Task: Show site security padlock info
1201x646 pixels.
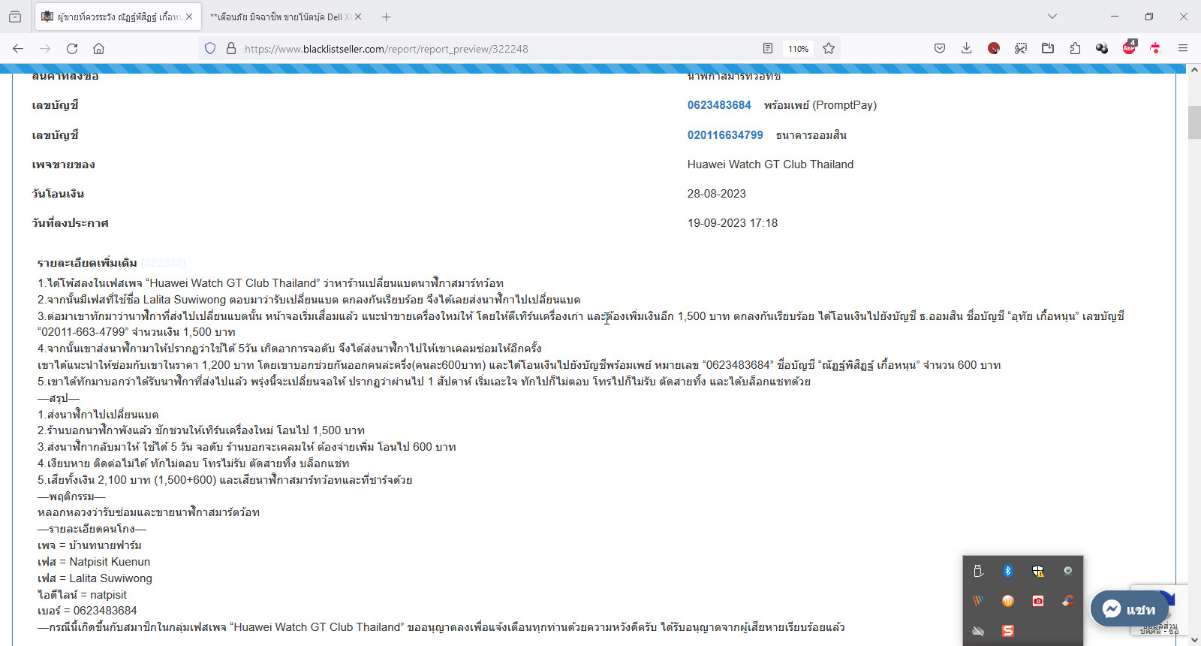Action: click(x=231, y=48)
